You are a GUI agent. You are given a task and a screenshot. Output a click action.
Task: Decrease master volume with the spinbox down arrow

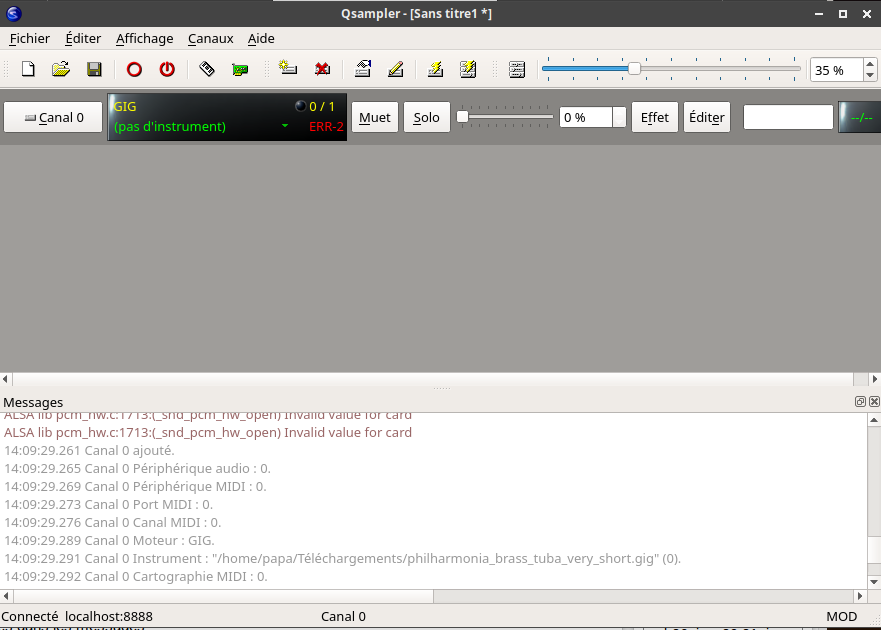[x=870, y=75]
